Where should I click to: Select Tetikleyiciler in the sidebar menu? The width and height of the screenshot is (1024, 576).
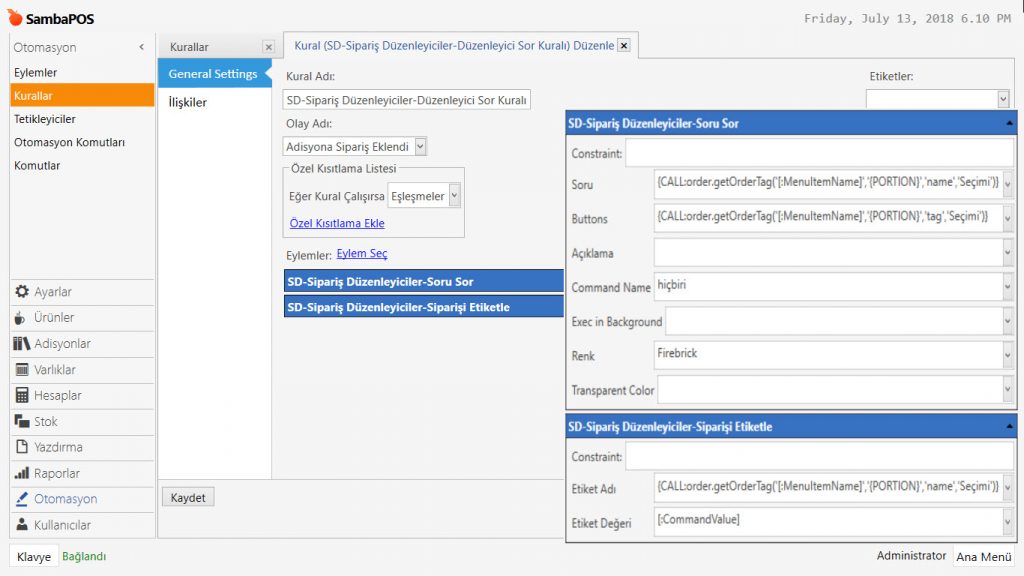pyautogui.click(x=44, y=119)
